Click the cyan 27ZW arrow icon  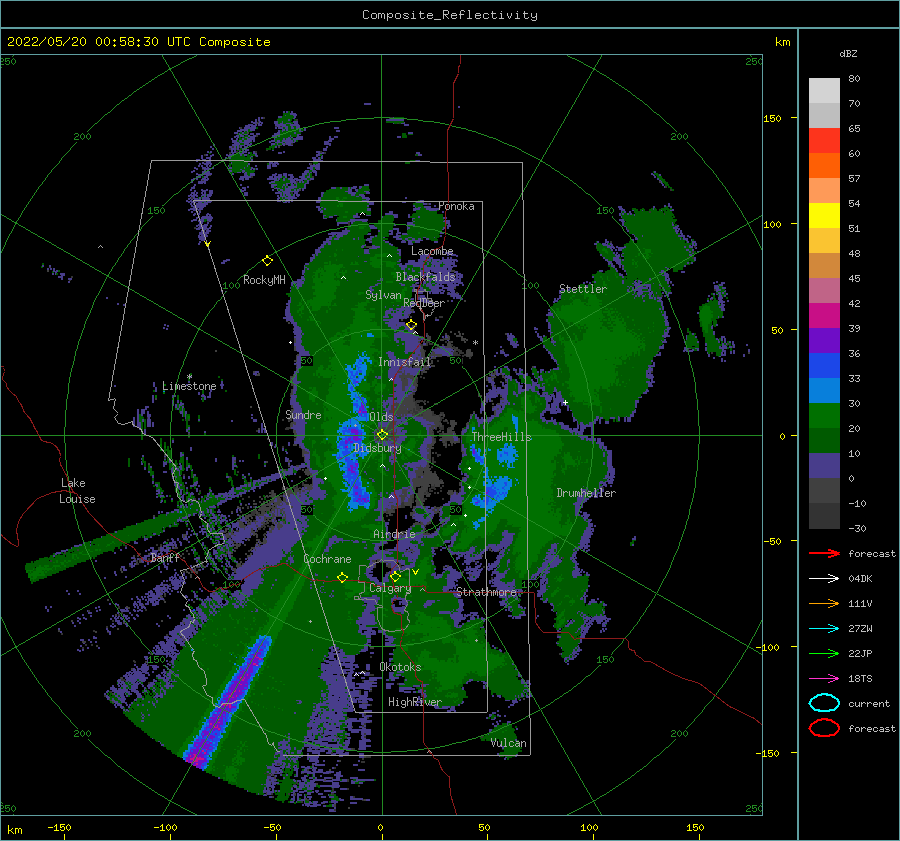[824, 629]
